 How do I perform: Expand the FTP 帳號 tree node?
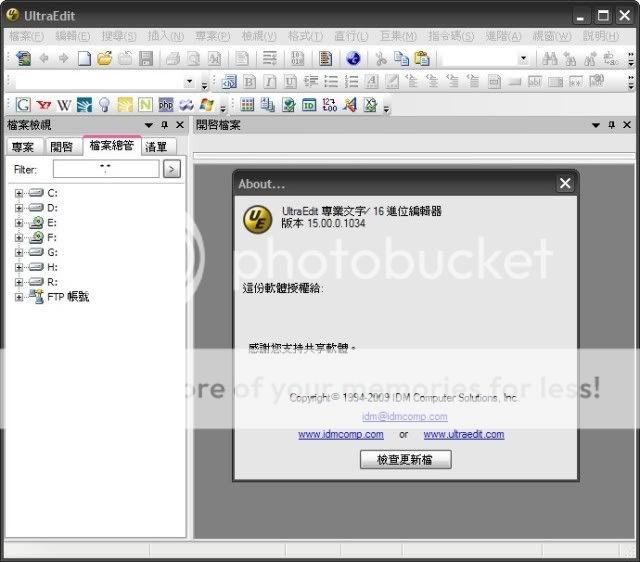19,297
